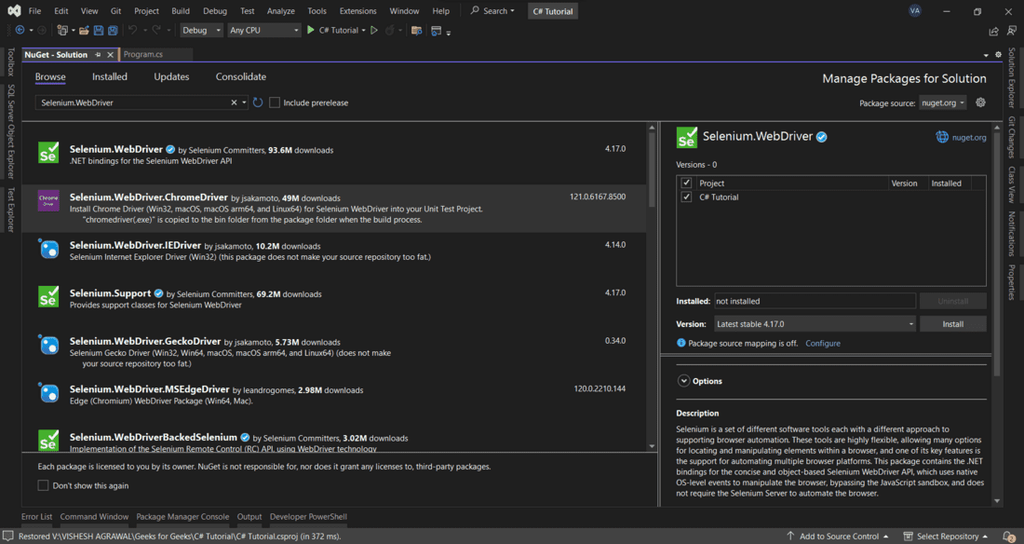The height and width of the screenshot is (544, 1024).
Task: Click Selenium.WebDriver.ChromeDriver package icon
Action: pos(49,200)
